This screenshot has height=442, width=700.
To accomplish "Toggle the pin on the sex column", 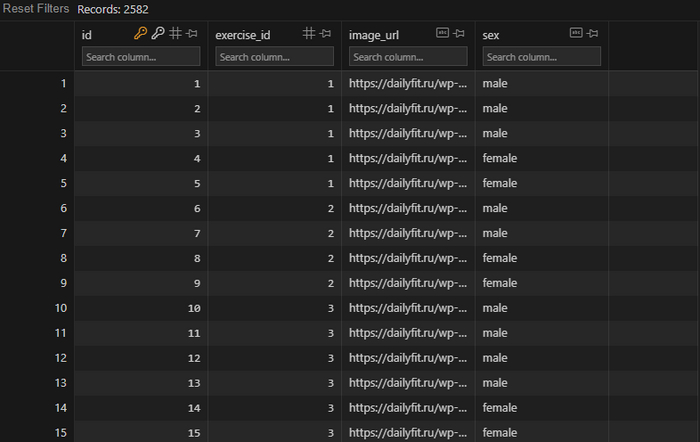I will tap(593, 34).
